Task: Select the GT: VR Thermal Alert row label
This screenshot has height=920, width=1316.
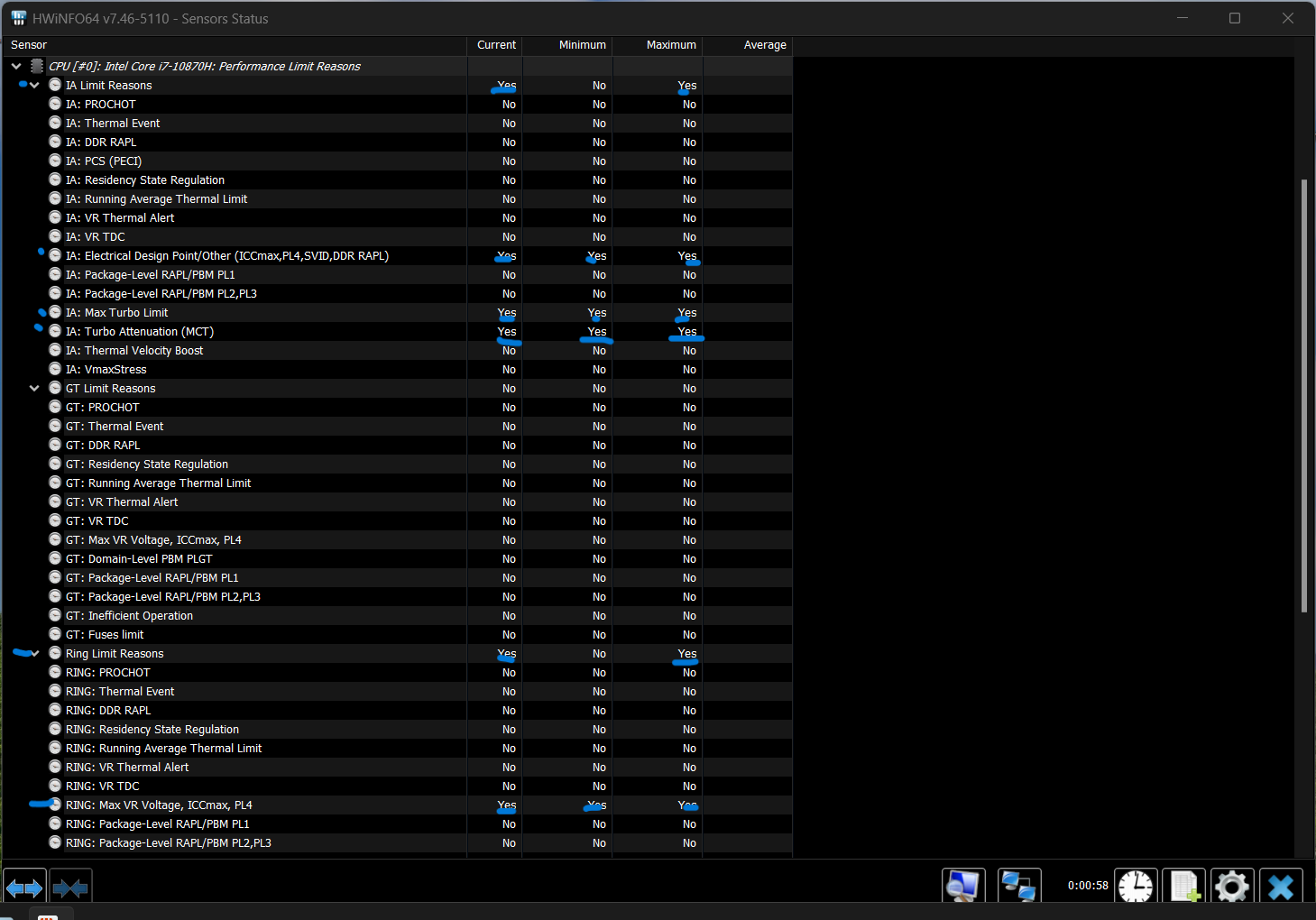Action: coord(122,501)
